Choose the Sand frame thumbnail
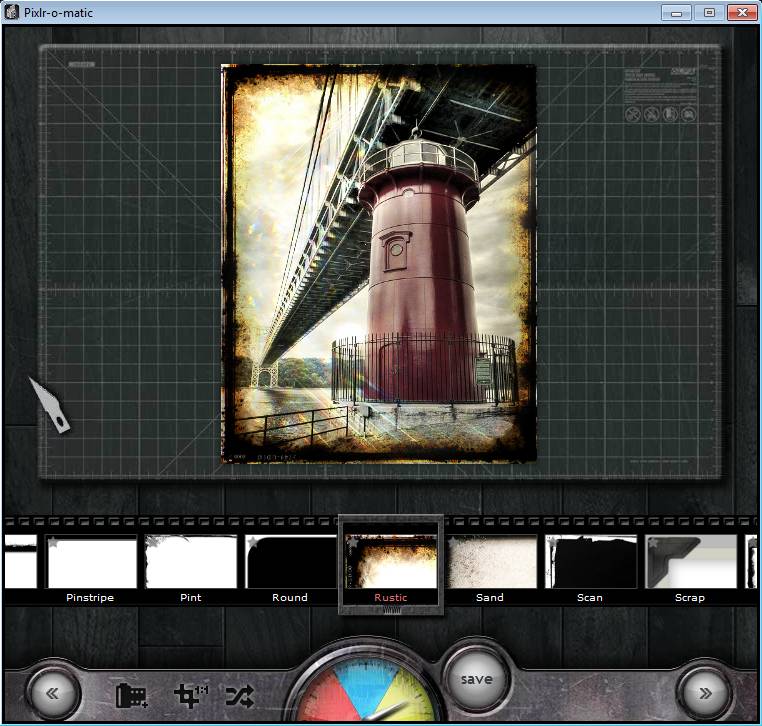This screenshot has width=762, height=726. (x=490, y=563)
